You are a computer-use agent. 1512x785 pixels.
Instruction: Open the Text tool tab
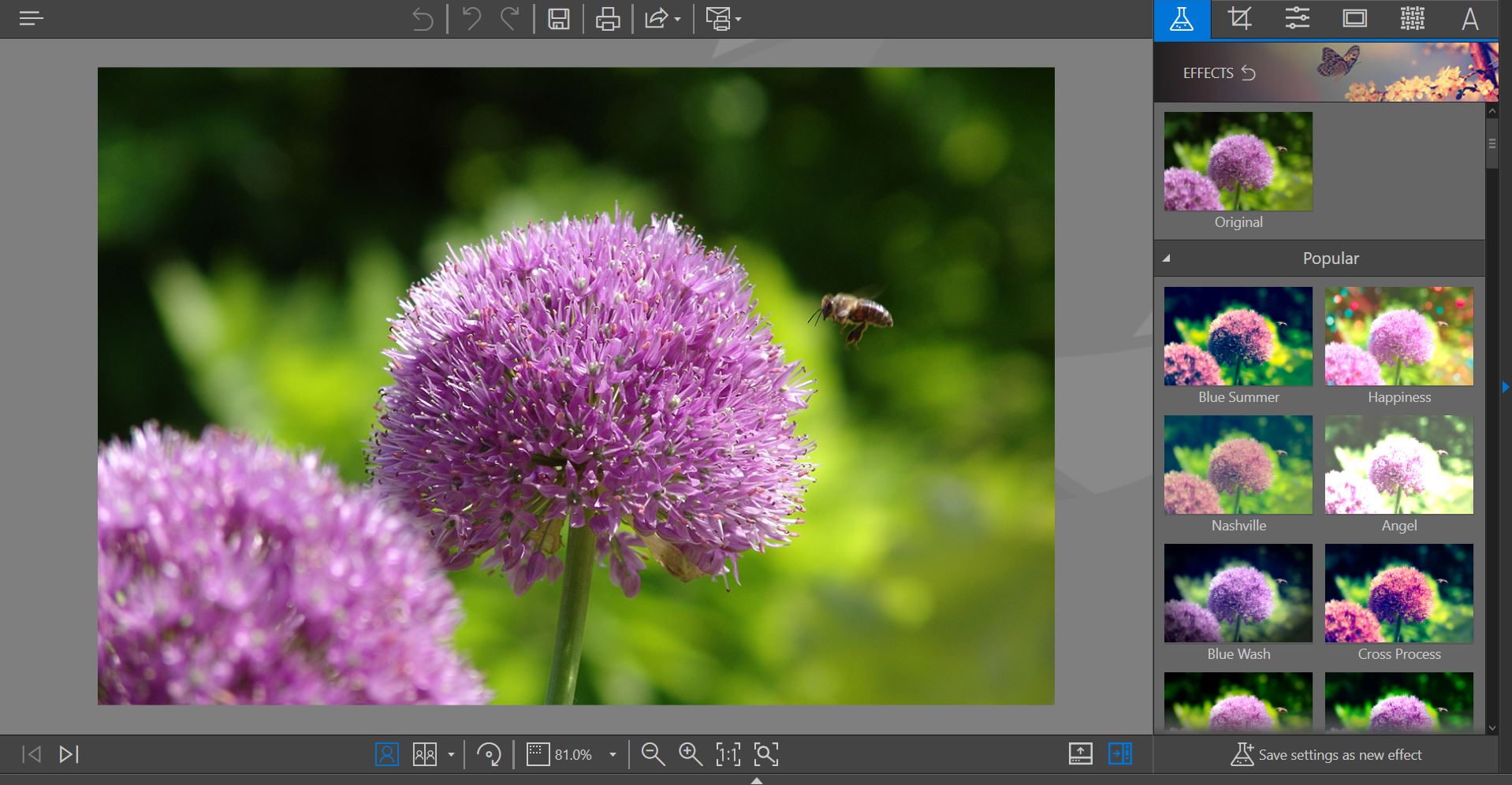(x=1469, y=19)
